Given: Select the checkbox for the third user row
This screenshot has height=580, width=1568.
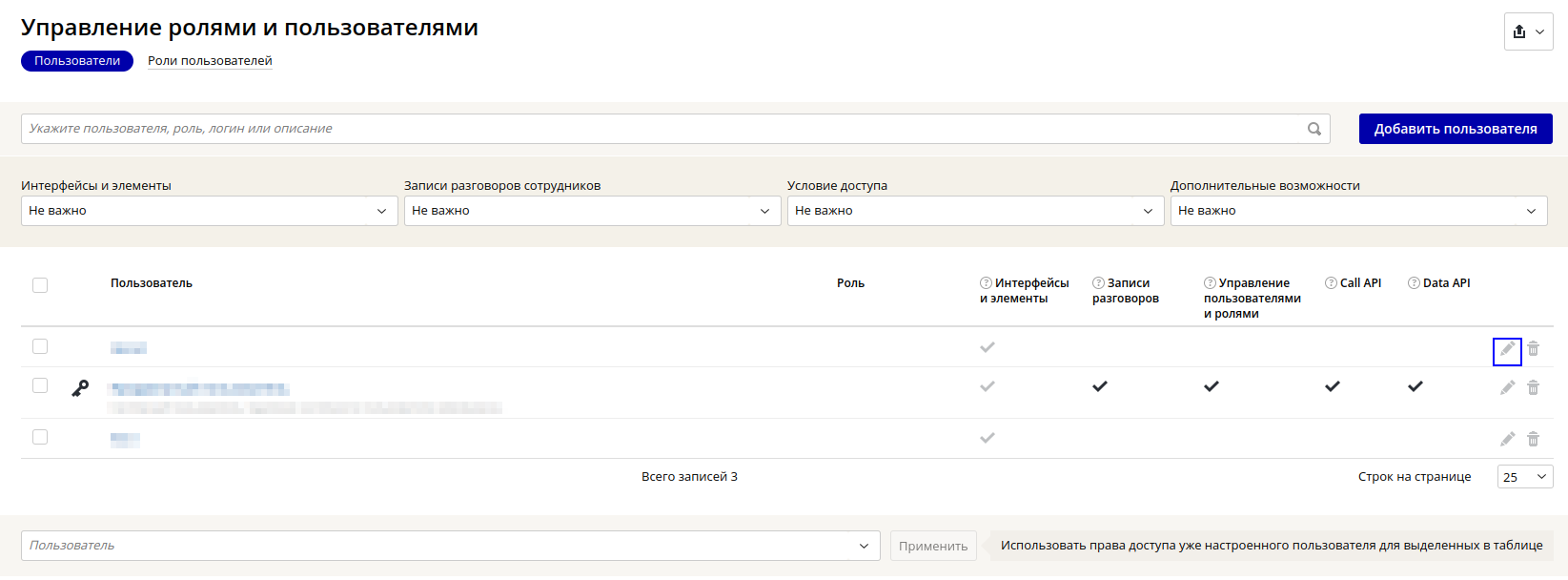Looking at the screenshot, I should click(x=40, y=437).
